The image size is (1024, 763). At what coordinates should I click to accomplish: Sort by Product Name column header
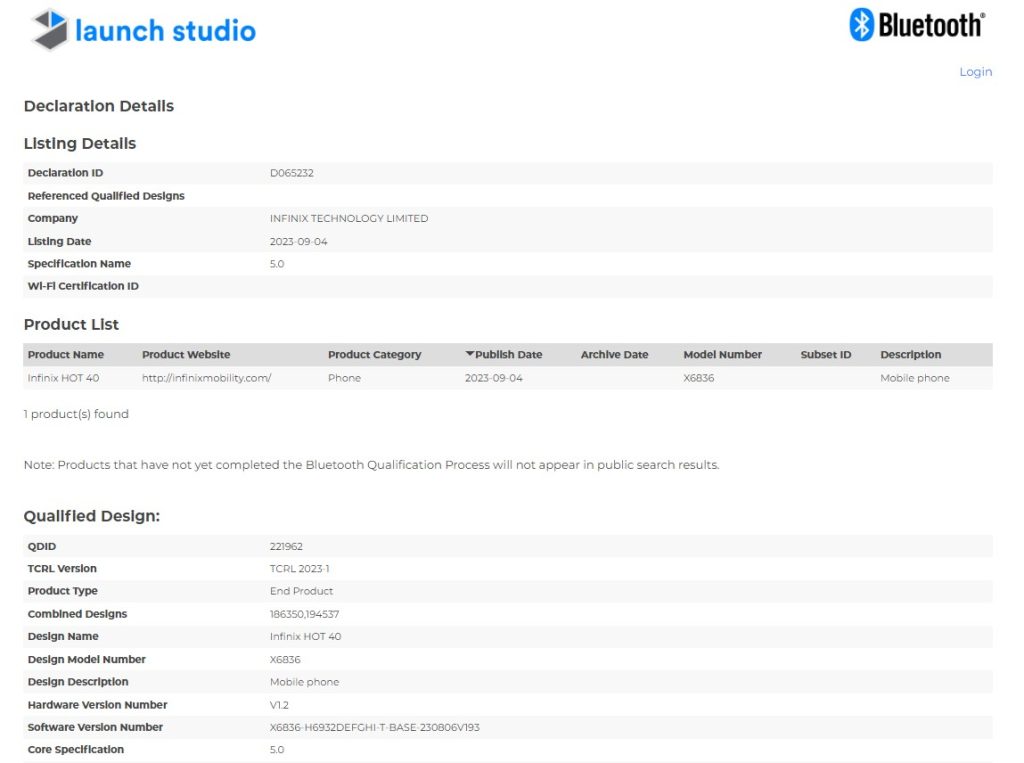click(x=66, y=355)
